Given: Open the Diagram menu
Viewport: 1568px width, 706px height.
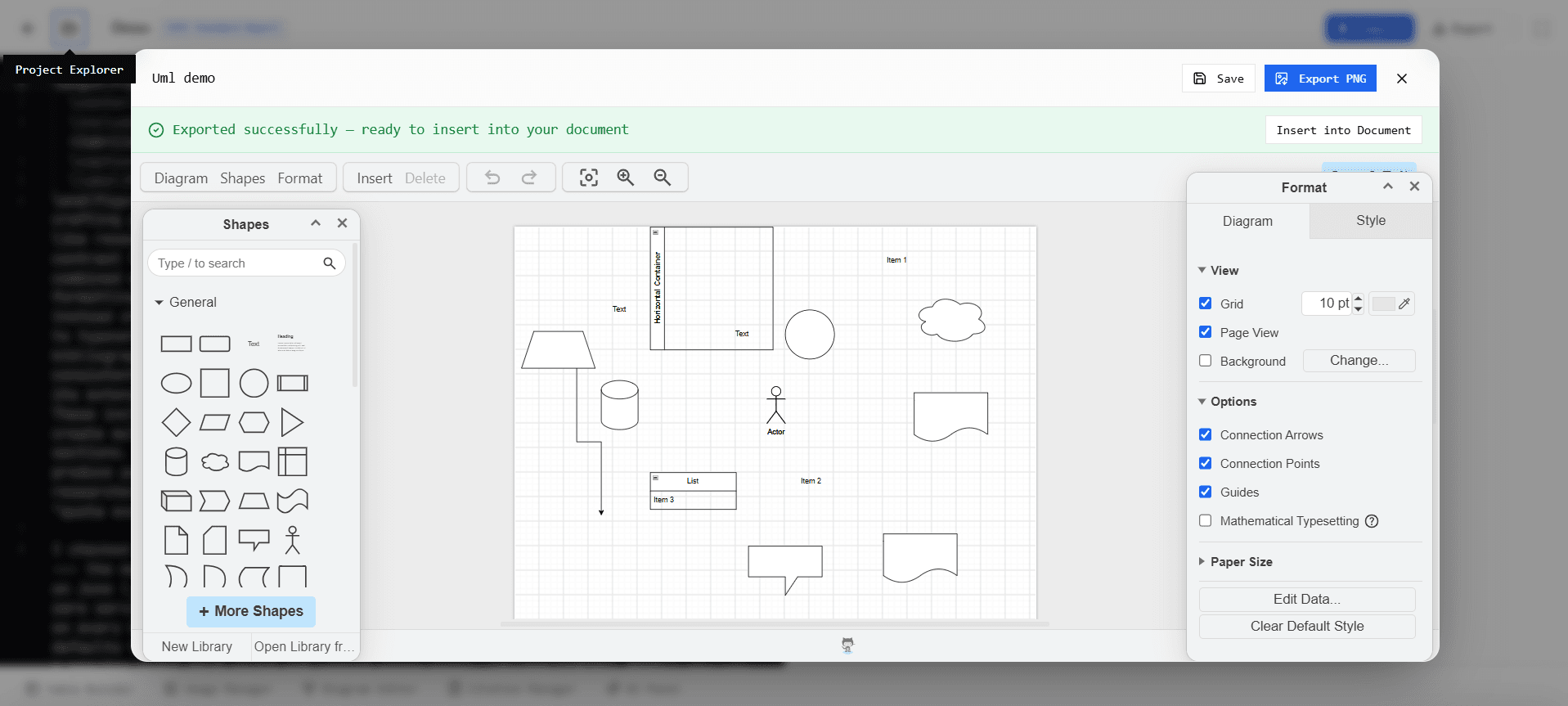Looking at the screenshot, I should coord(181,178).
